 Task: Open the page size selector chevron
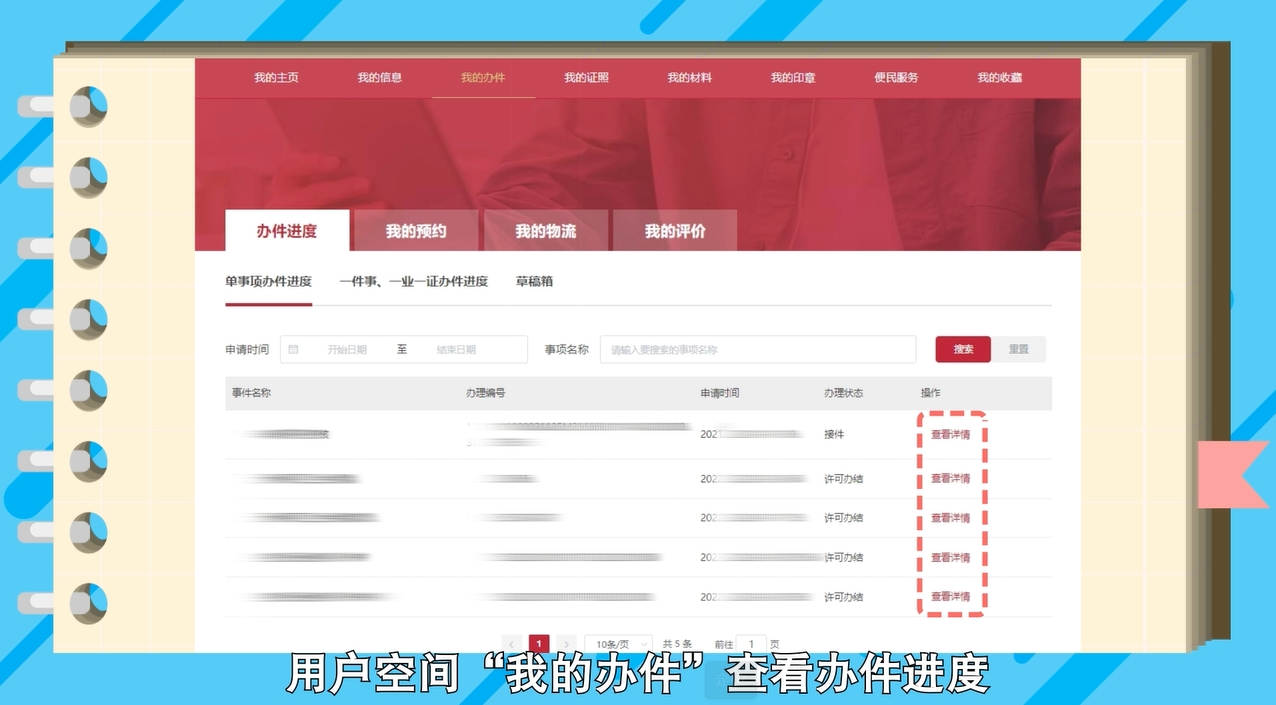coord(643,644)
